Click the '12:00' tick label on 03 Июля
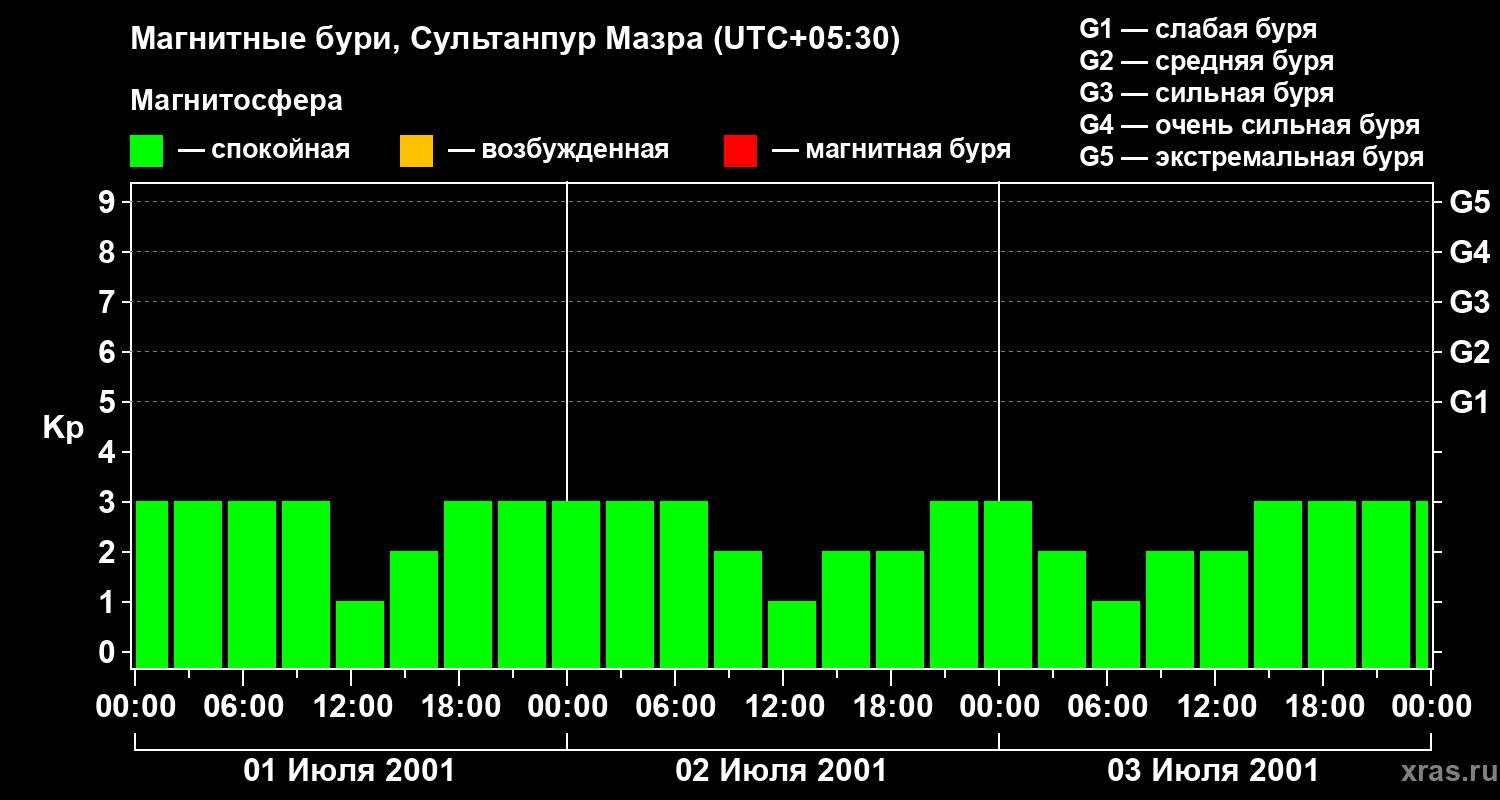The width and height of the screenshot is (1500, 800). click(x=1215, y=707)
